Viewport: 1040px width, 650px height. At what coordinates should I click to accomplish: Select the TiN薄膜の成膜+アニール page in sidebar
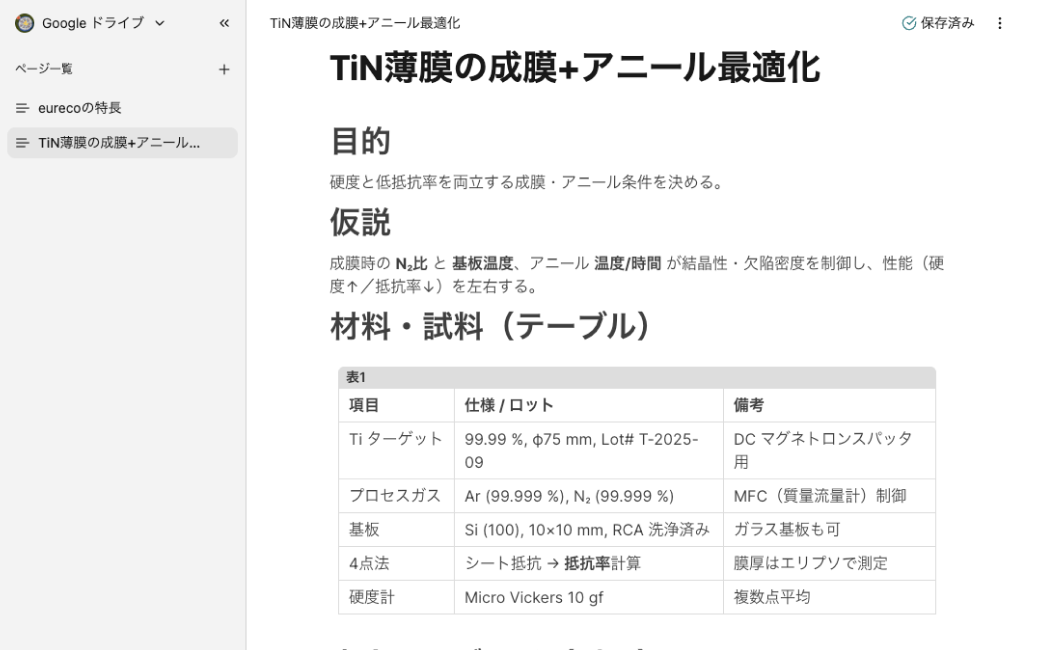coord(119,143)
